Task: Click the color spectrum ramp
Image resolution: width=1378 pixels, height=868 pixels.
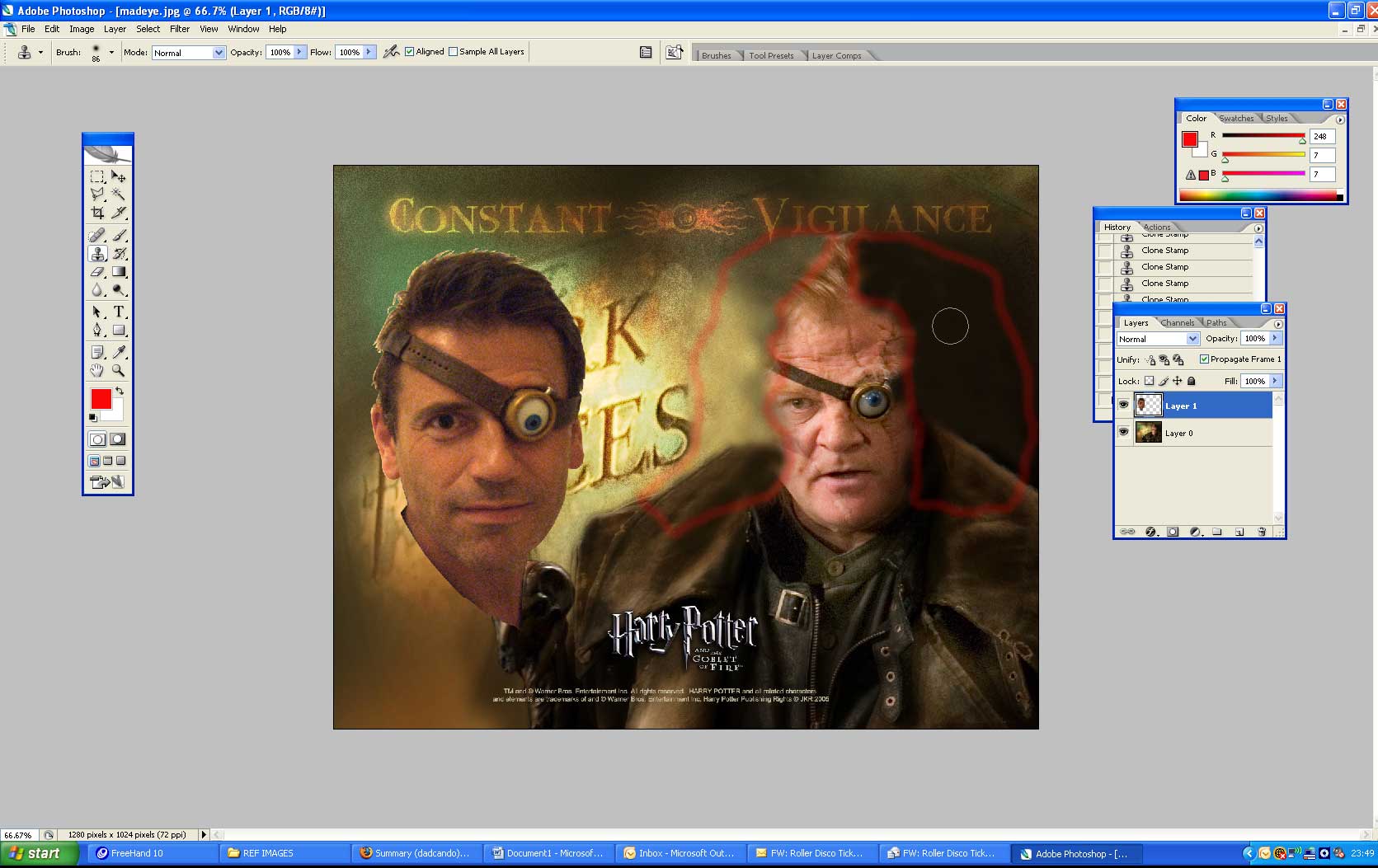Action: click(1260, 195)
